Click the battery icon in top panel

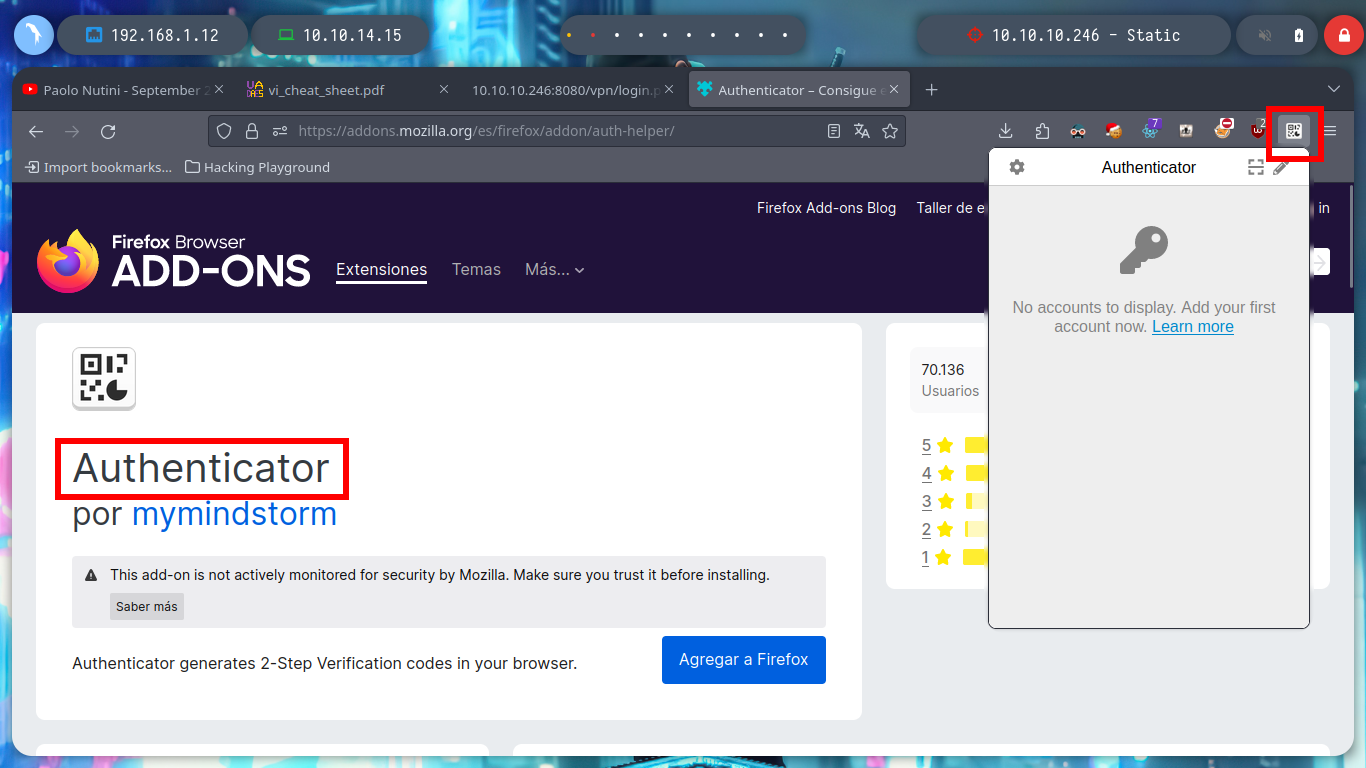1298,35
